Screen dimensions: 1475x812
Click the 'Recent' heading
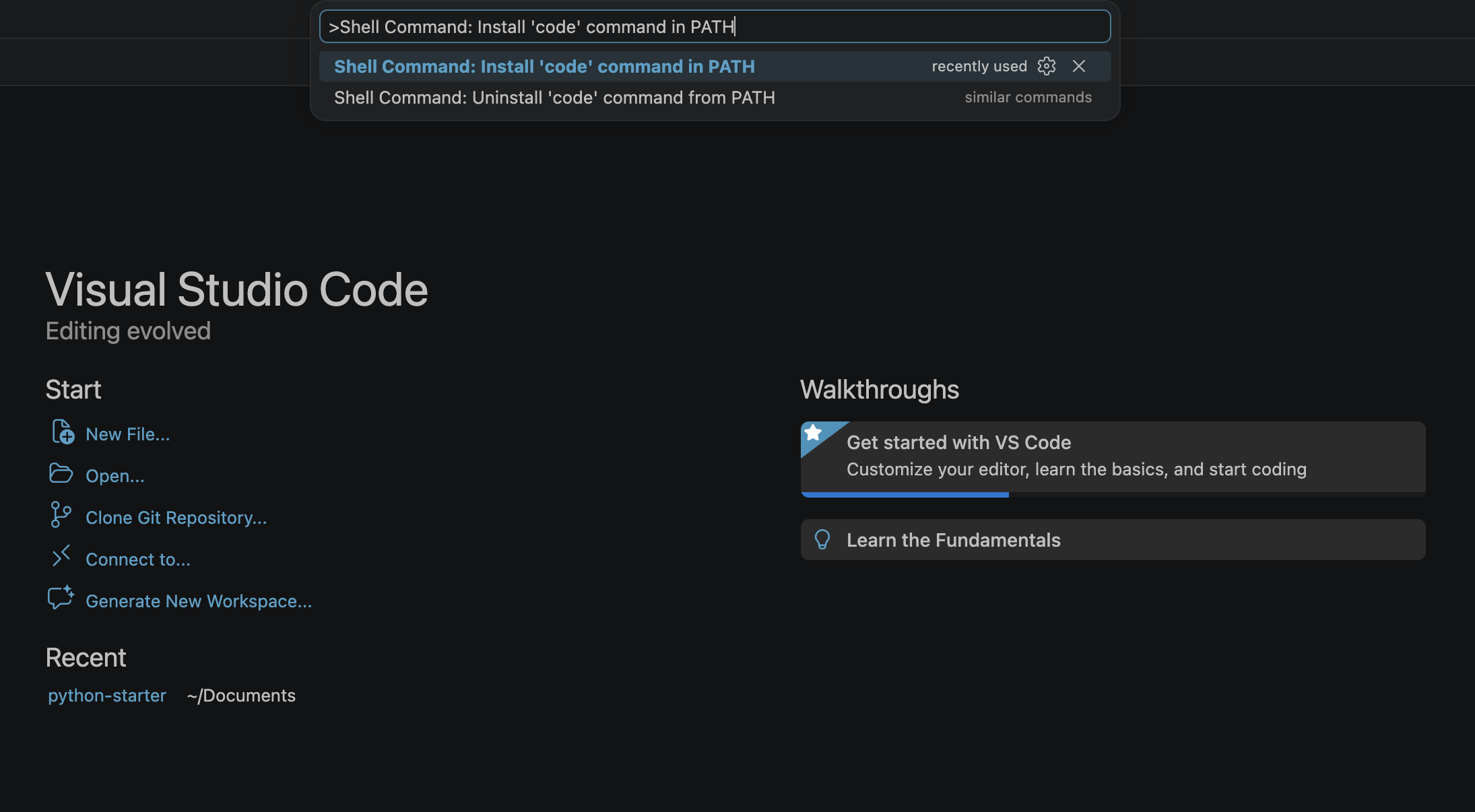pos(86,658)
